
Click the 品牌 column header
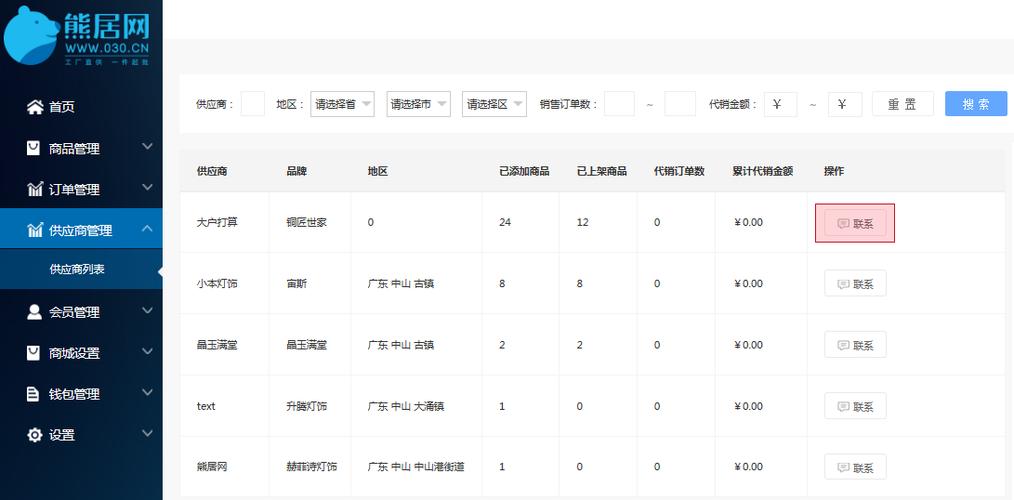296,171
